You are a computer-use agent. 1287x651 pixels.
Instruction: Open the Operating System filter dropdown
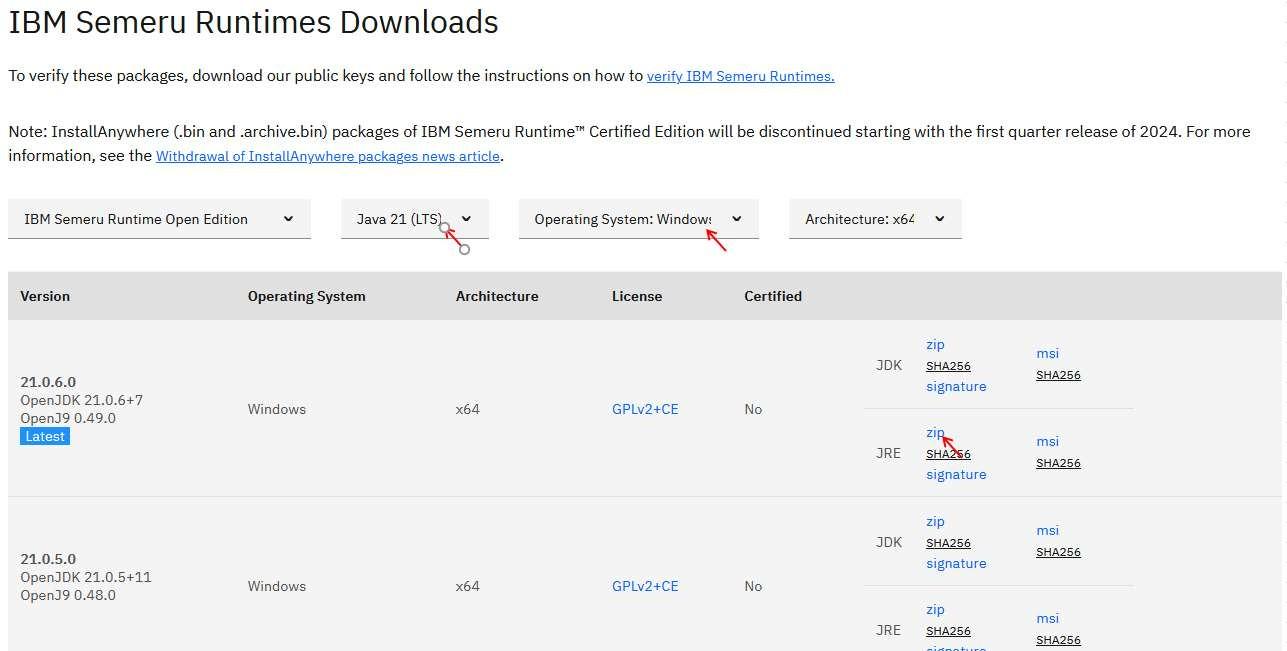(638, 219)
